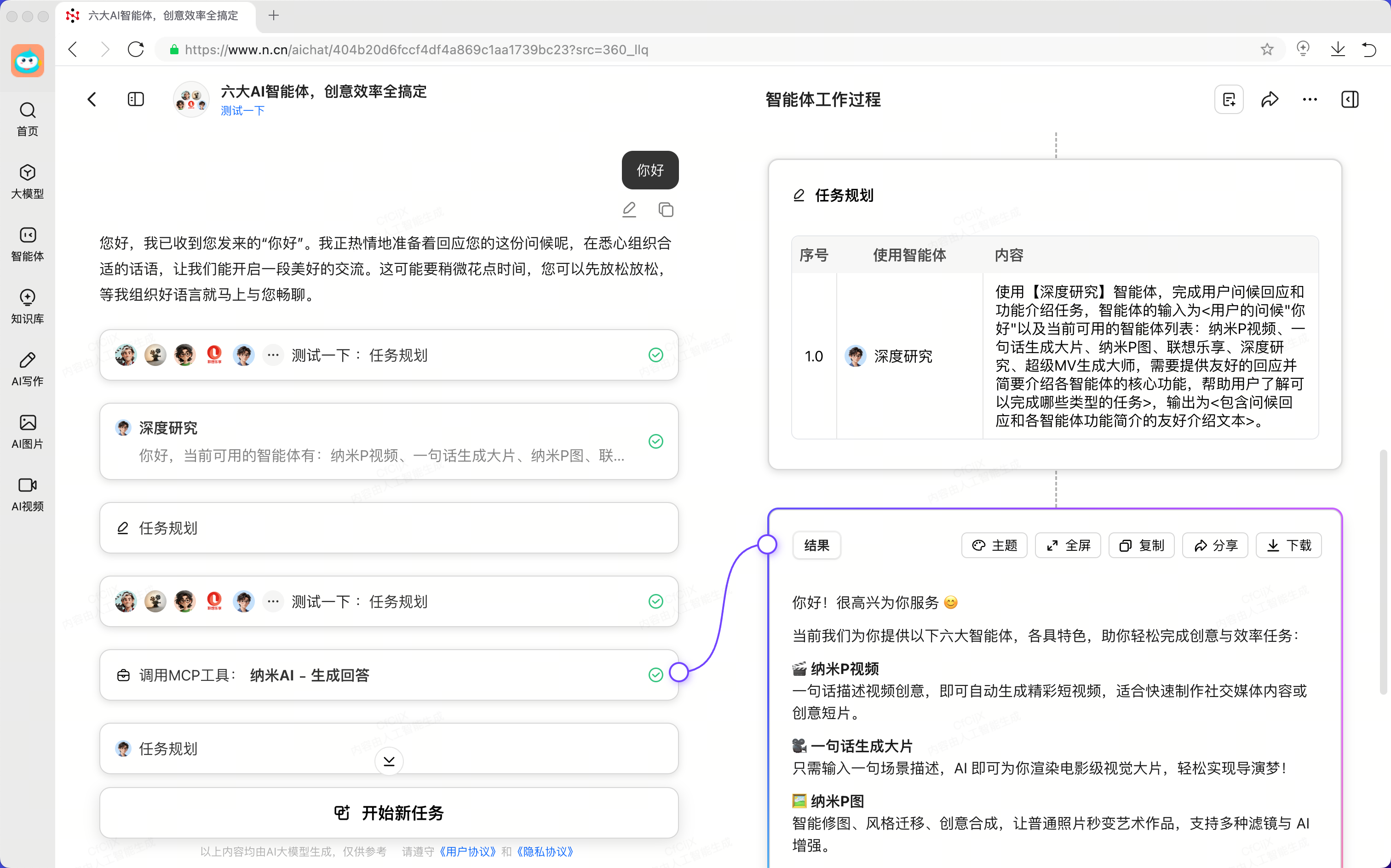Screen dimensions: 1391x868
Task: Click the browser forward arrow
Action: [104, 49]
